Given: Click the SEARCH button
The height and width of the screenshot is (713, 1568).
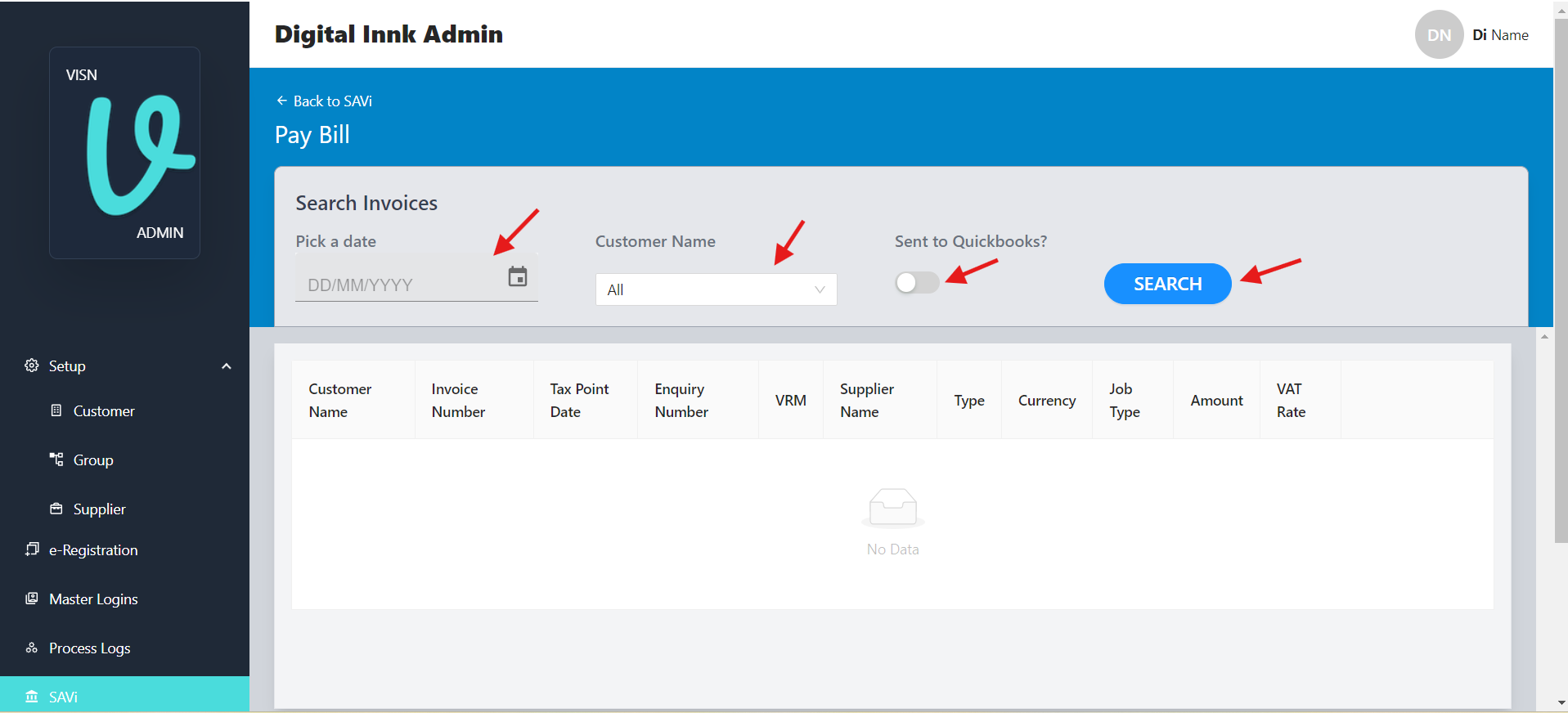Looking at the screenshot, I should (x=1167, y=284).
